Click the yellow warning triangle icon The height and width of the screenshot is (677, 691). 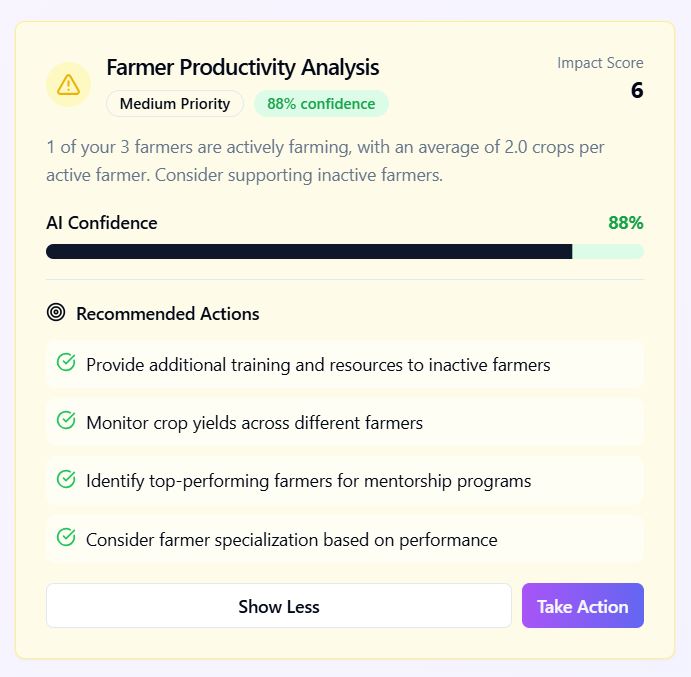(x=68, y=84)
